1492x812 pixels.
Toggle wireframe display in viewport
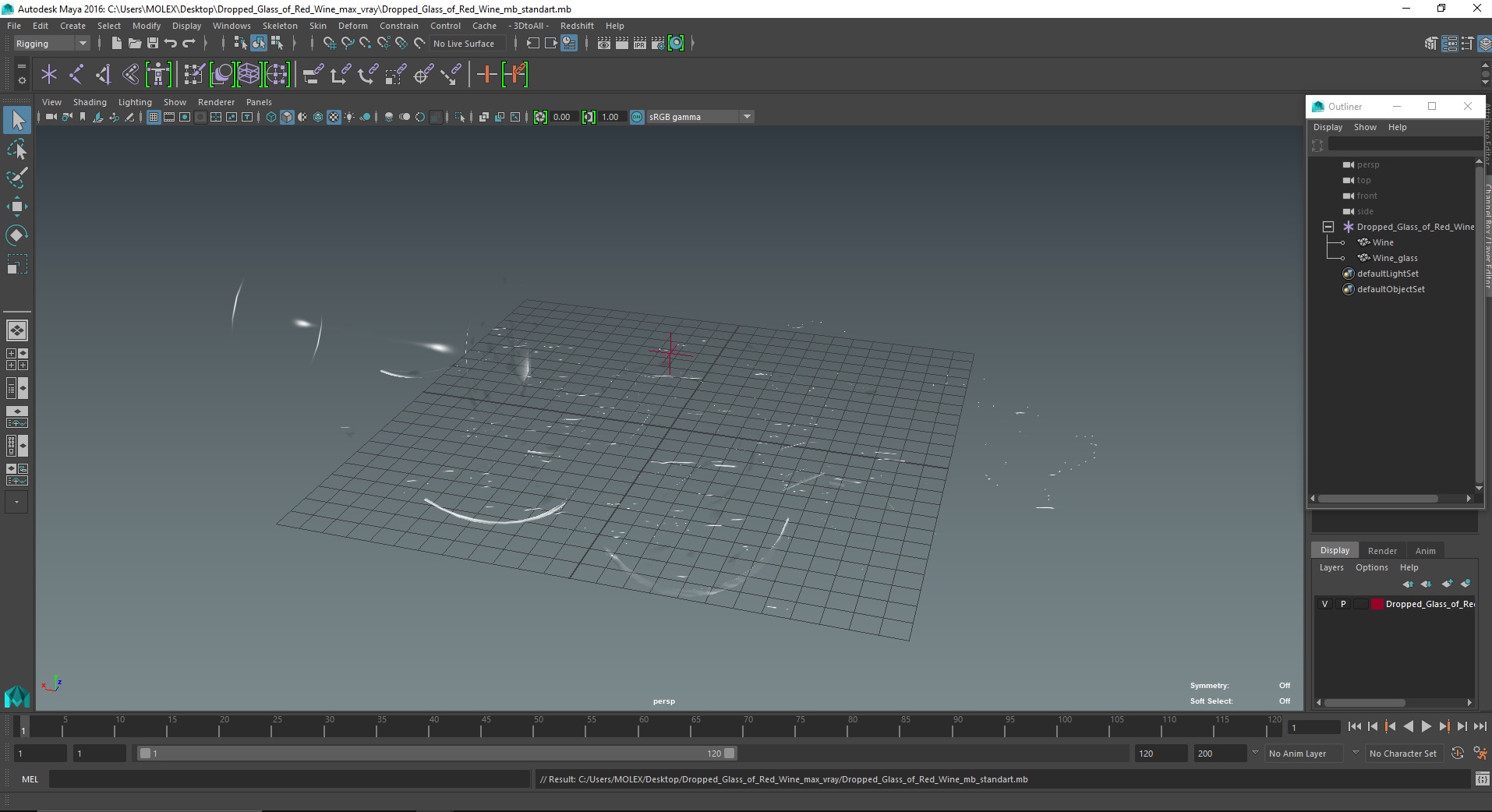point(271,117)
